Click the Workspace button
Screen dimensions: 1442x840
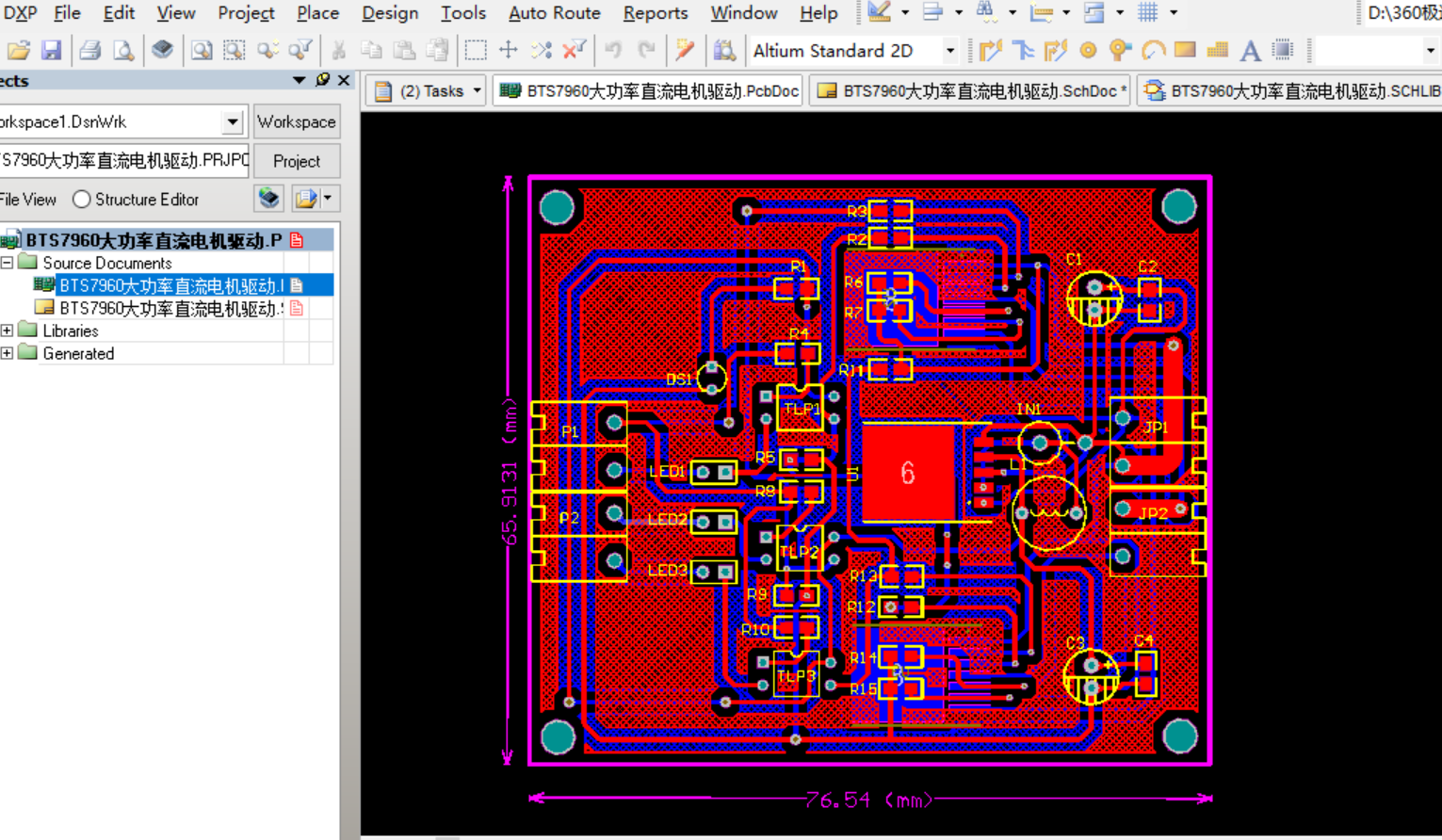click(x=296, y=121)
